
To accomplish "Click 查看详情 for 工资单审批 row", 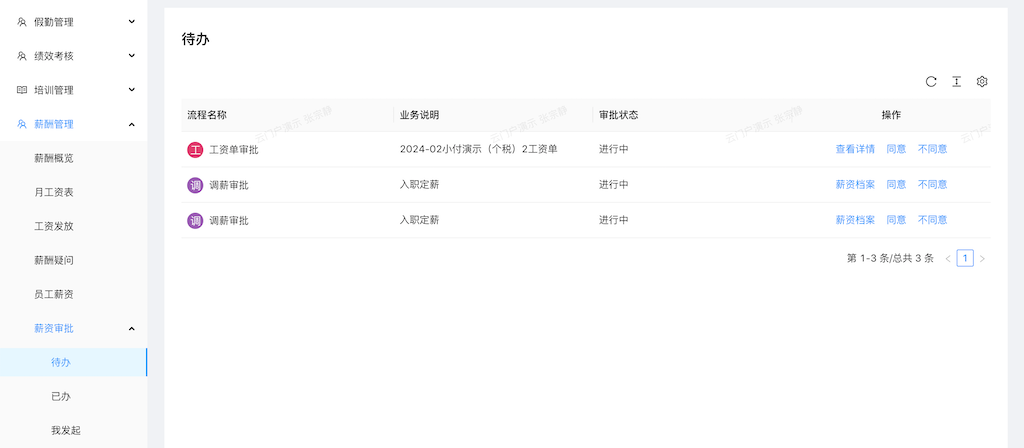I will pos(855,150).
